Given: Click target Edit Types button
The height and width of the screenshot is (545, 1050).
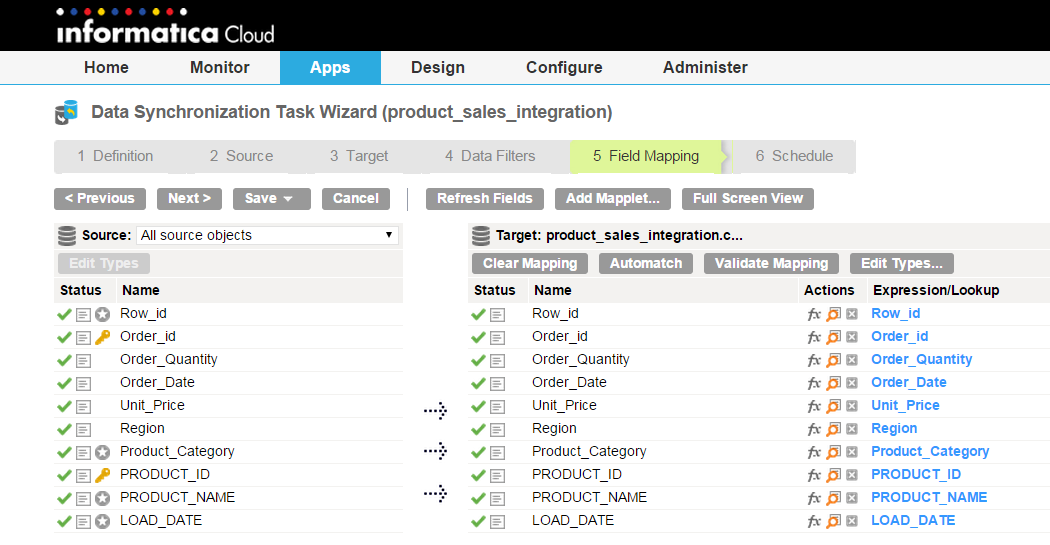Looking at the screenshot, I should tap(901, 264).
